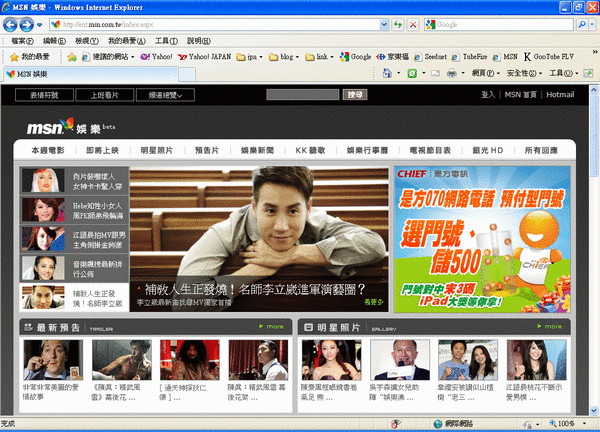Click the 搜尋 search button

click(x=355, y=95)
